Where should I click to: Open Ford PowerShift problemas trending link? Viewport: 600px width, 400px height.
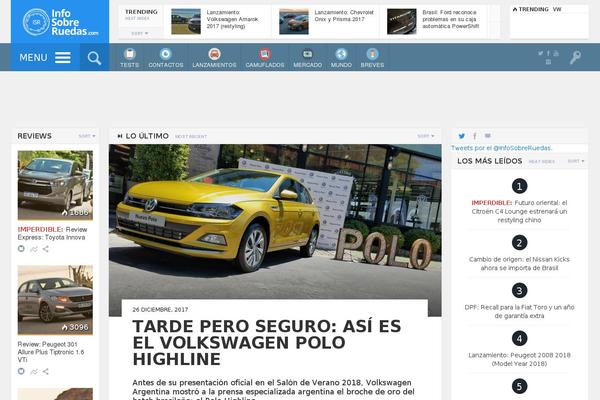pos(450,19)
